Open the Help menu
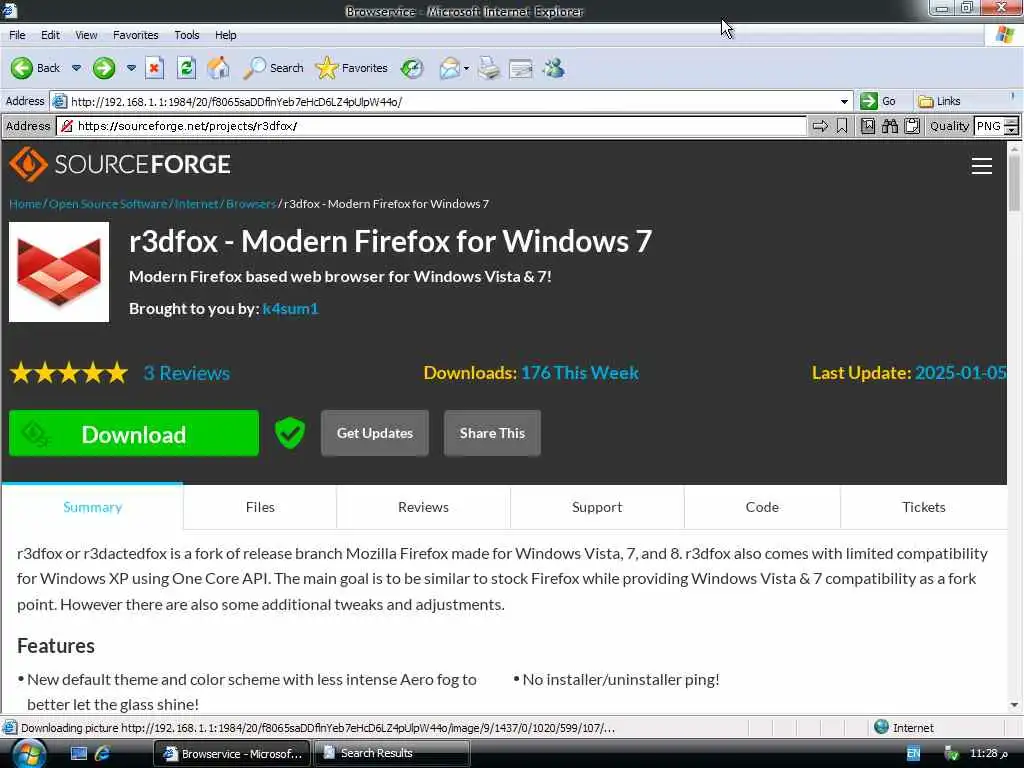This screenshot has height=768, width=1024. 225,35
